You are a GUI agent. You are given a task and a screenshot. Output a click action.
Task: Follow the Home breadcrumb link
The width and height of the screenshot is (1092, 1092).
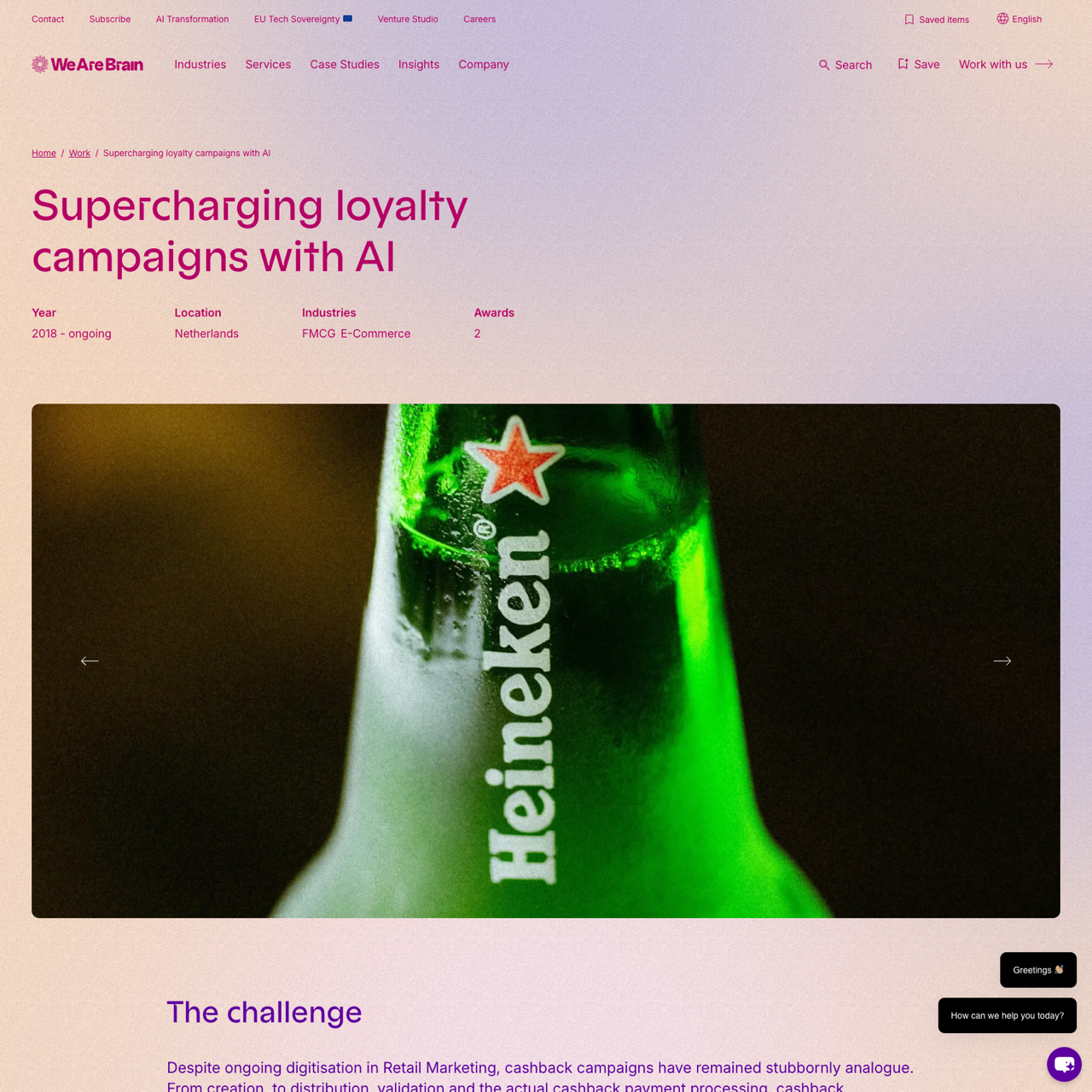point(44,154)
